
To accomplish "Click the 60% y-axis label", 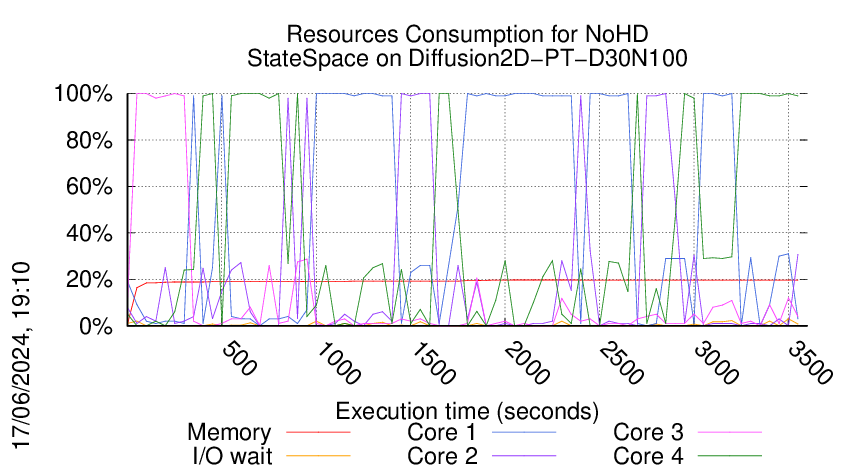I will pyautogui.click(x=89, y=187).
